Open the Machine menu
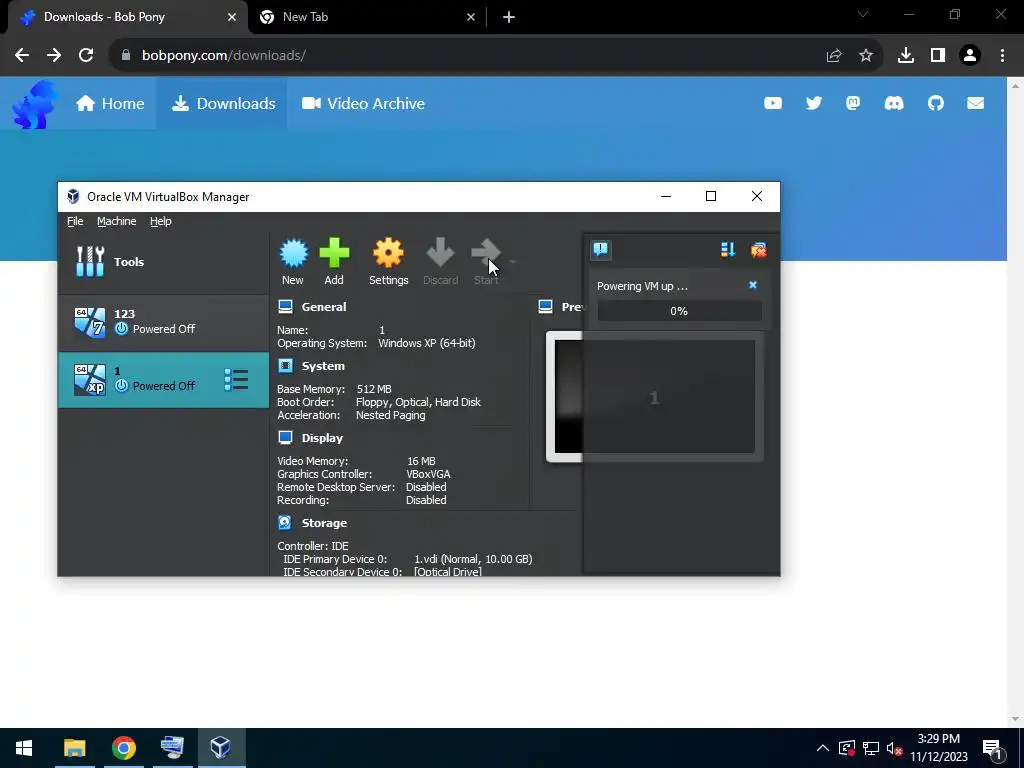Screen dimensions: 1024x768 pyautogui.click(x=116, y=221)
